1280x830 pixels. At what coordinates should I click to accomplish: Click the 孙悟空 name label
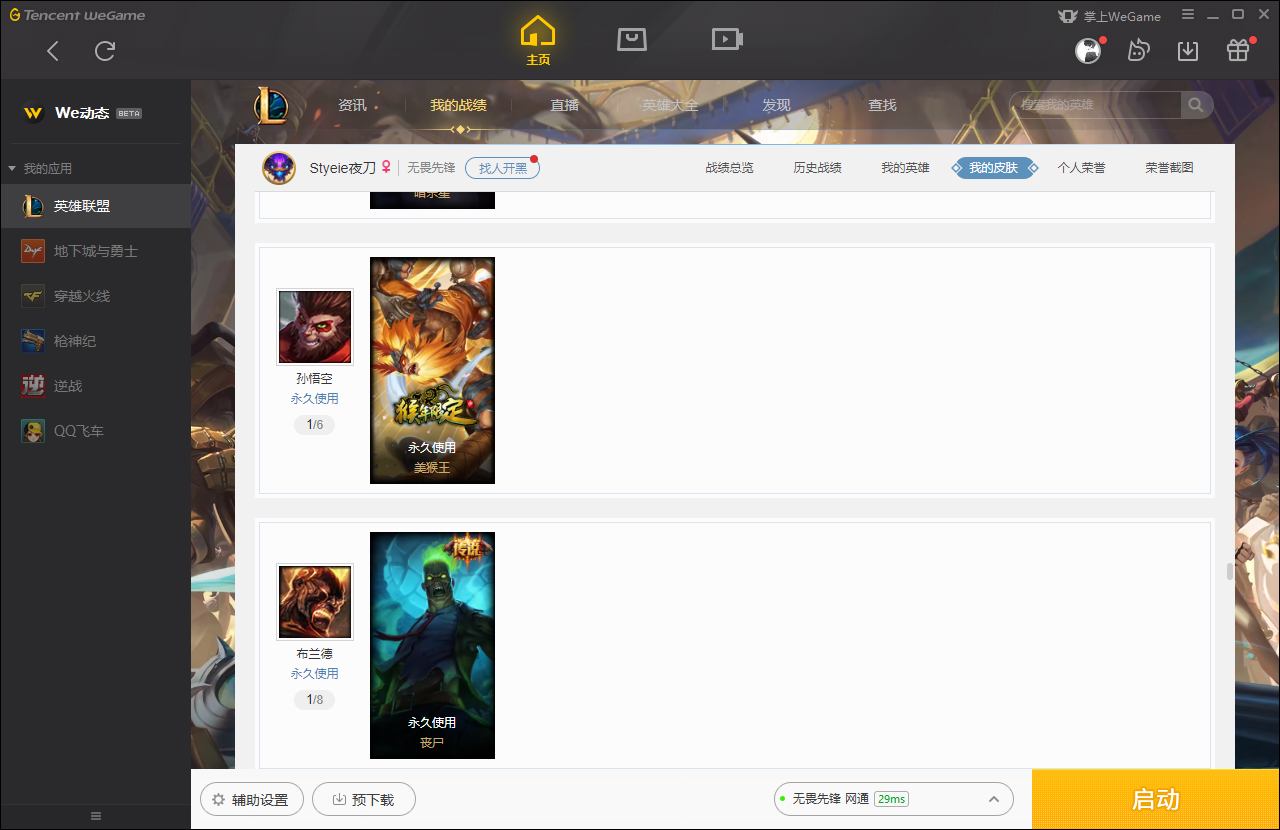[314, 379]
